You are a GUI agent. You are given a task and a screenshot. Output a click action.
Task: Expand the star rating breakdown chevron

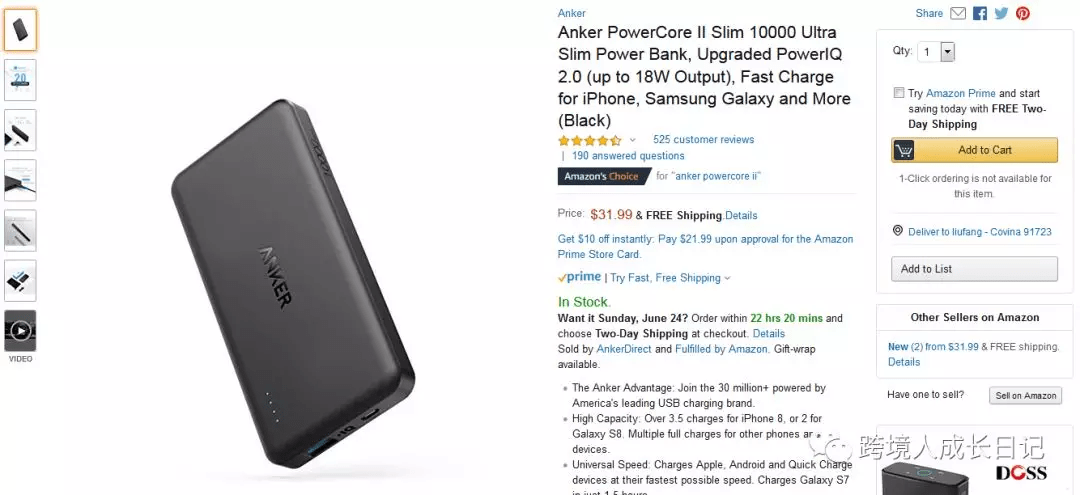632,140
